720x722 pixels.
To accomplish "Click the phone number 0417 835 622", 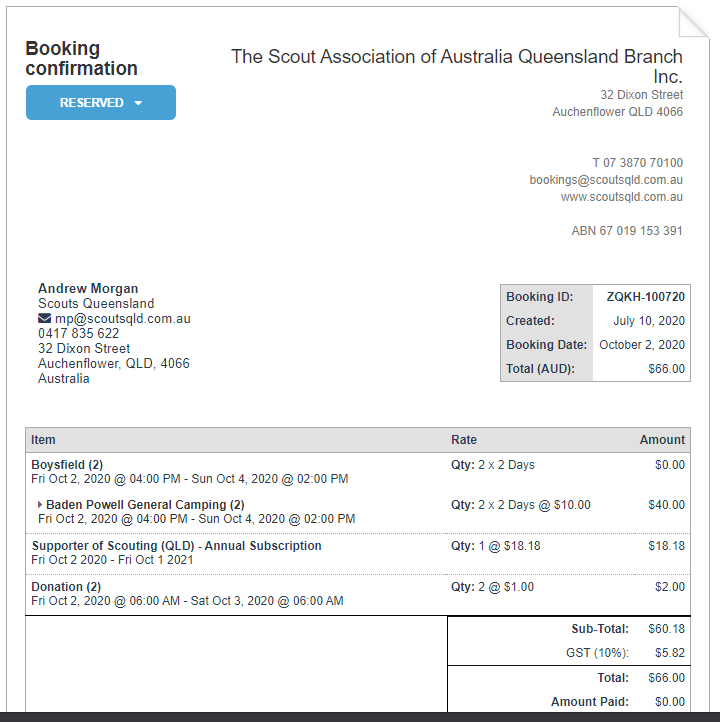I will (x=78, y=333).
